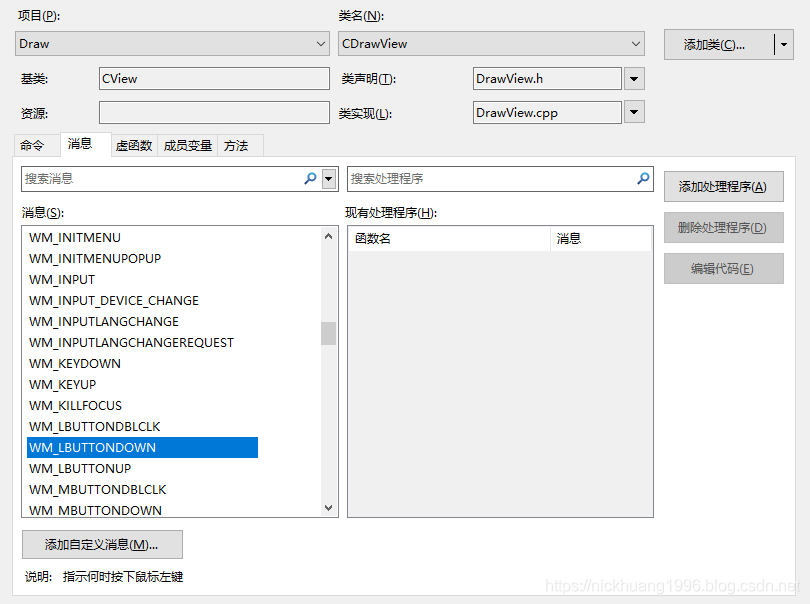The image size is (810, 604).
Task: Click the message list scroll-down arrow
Action: 328,507
